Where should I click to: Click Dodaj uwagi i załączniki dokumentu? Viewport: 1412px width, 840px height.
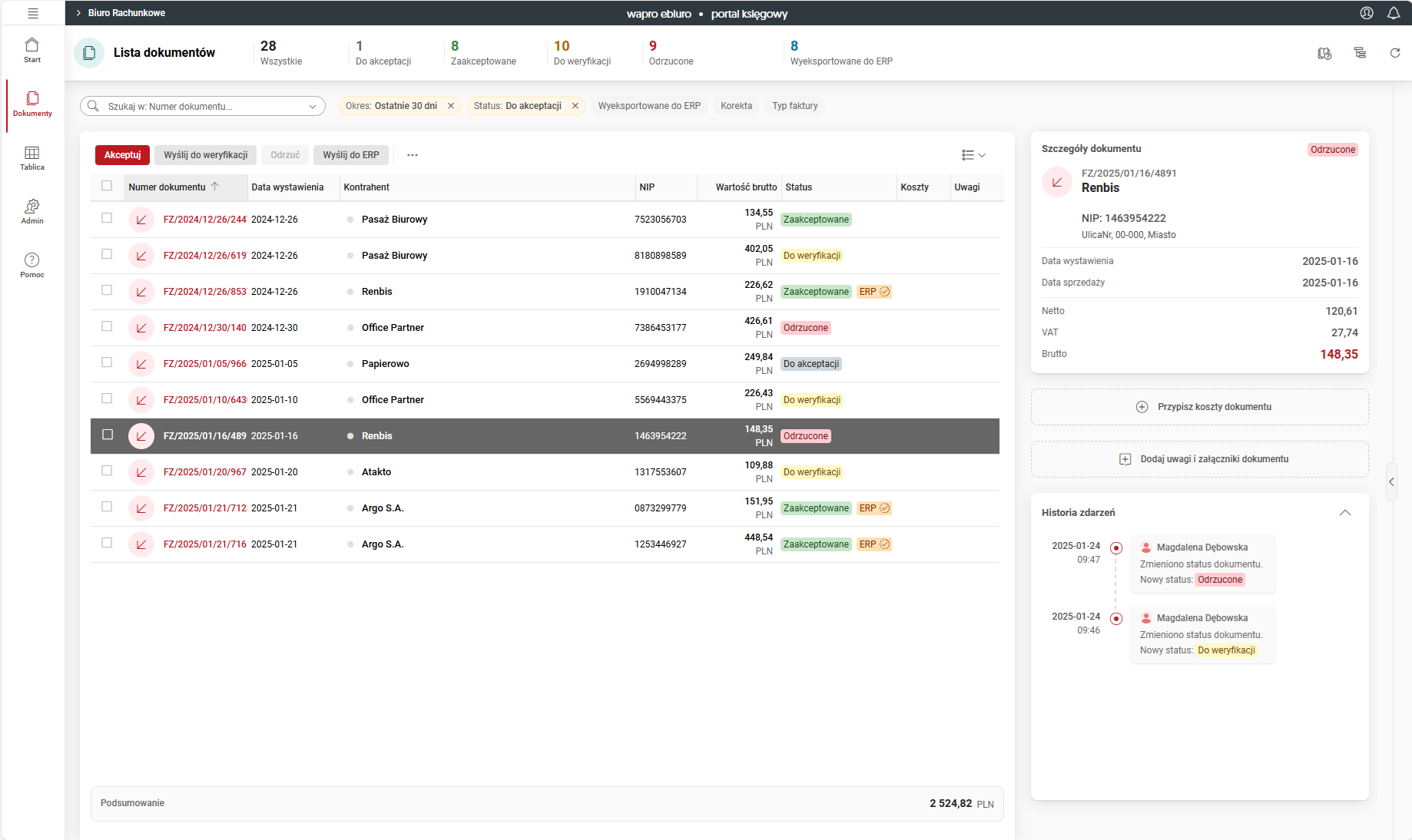click(x=1200, y=459)
